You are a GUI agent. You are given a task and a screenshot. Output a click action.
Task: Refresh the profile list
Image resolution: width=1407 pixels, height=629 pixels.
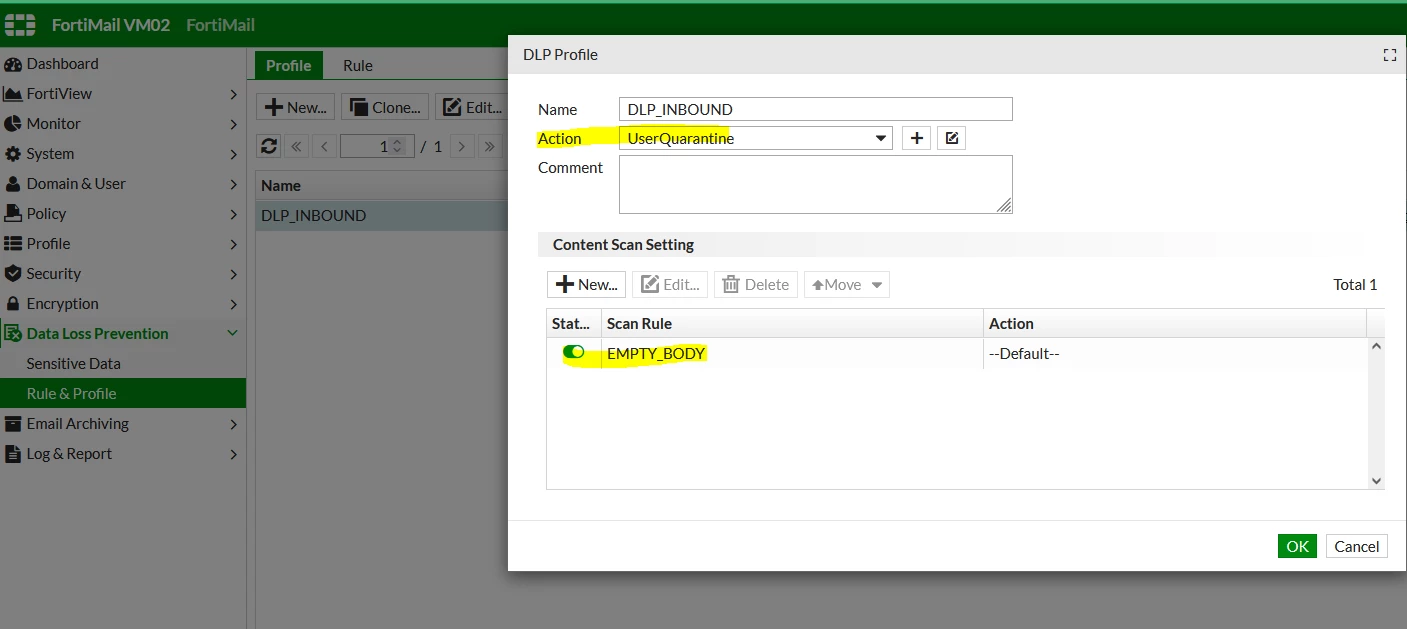click(269, 146)
